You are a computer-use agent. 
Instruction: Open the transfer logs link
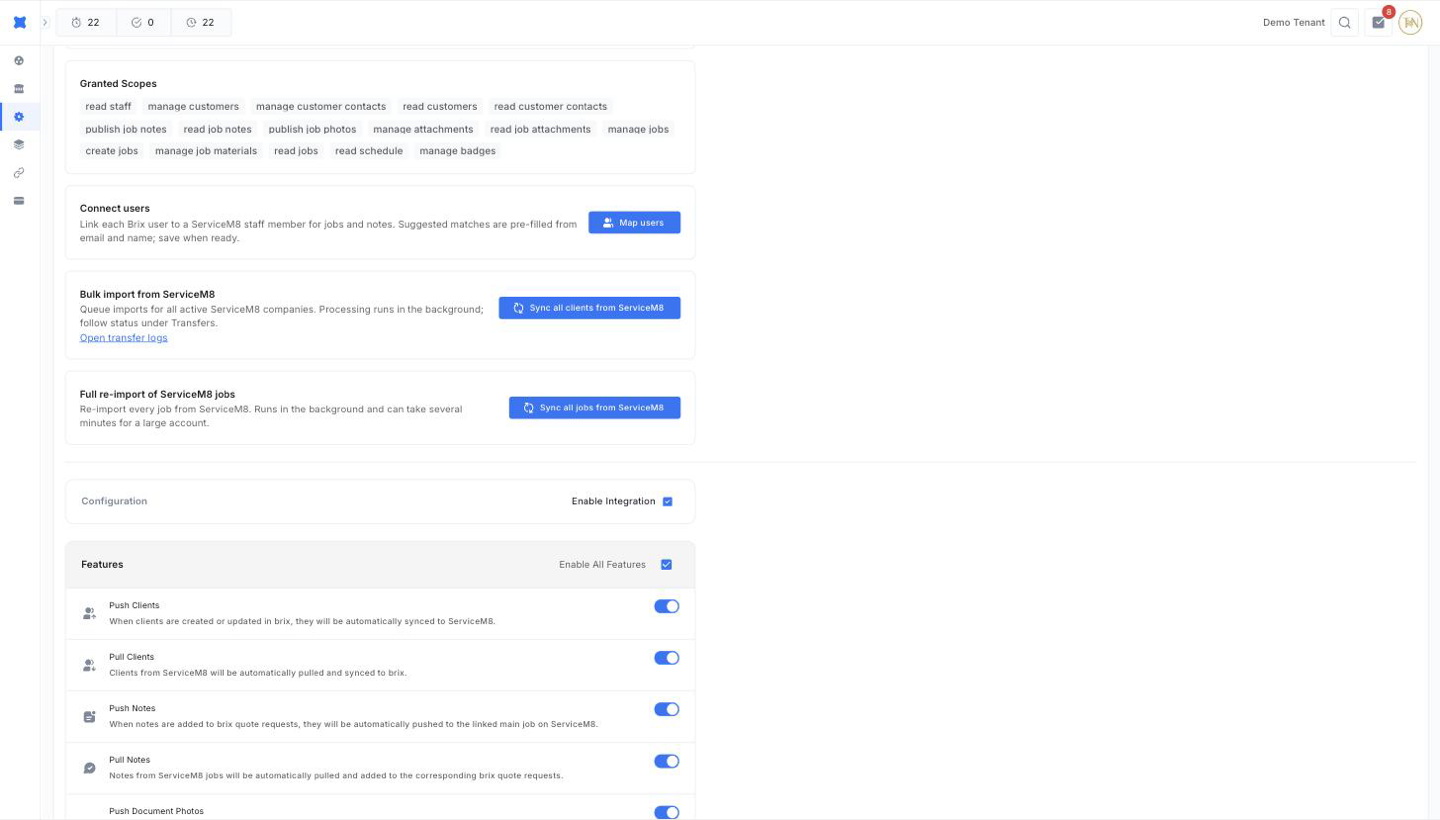124,338
